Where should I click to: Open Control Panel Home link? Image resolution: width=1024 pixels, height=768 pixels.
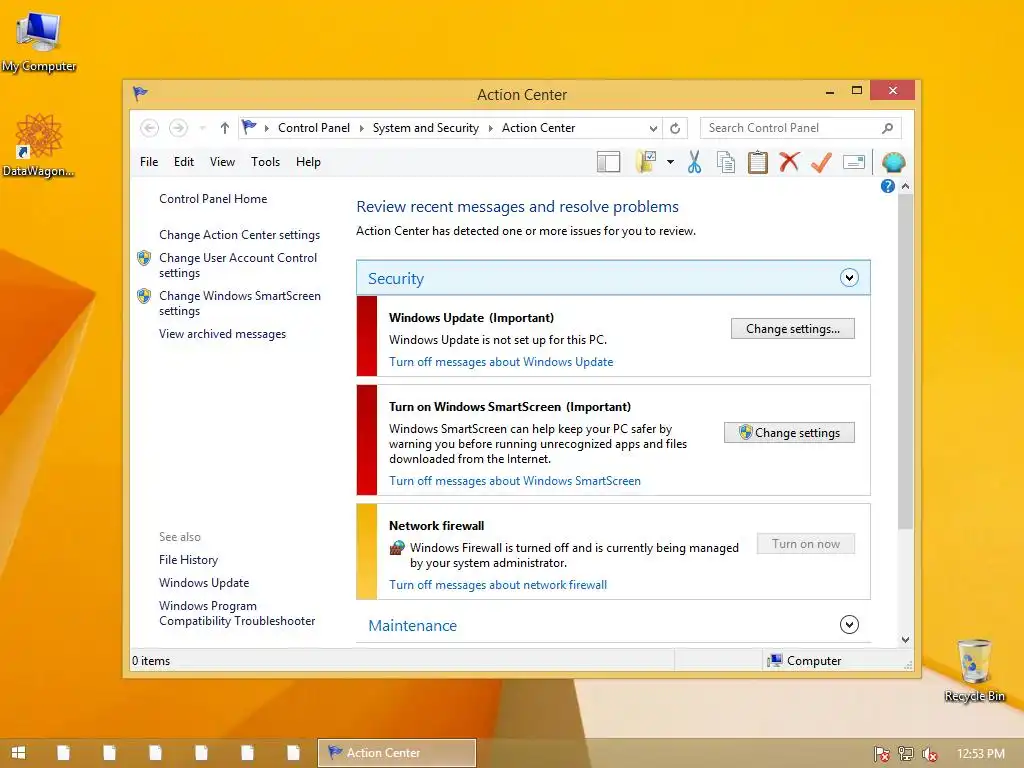click(x=213, y=199)
